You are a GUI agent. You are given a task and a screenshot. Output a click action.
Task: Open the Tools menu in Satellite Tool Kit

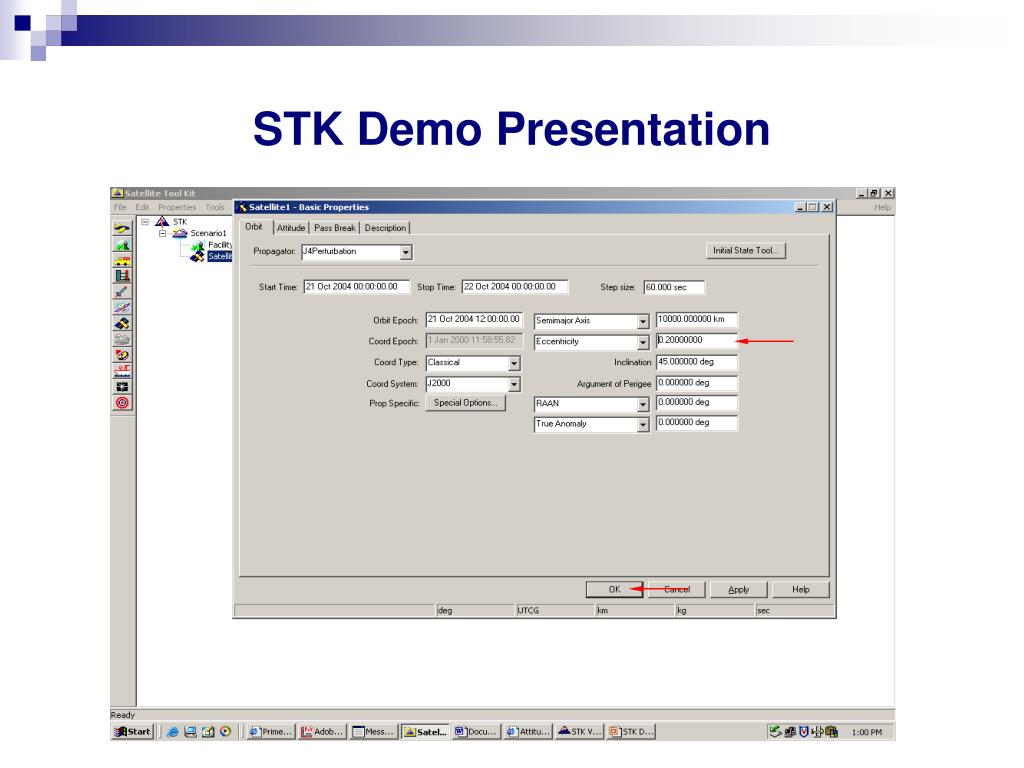click(x=215, y=207)
